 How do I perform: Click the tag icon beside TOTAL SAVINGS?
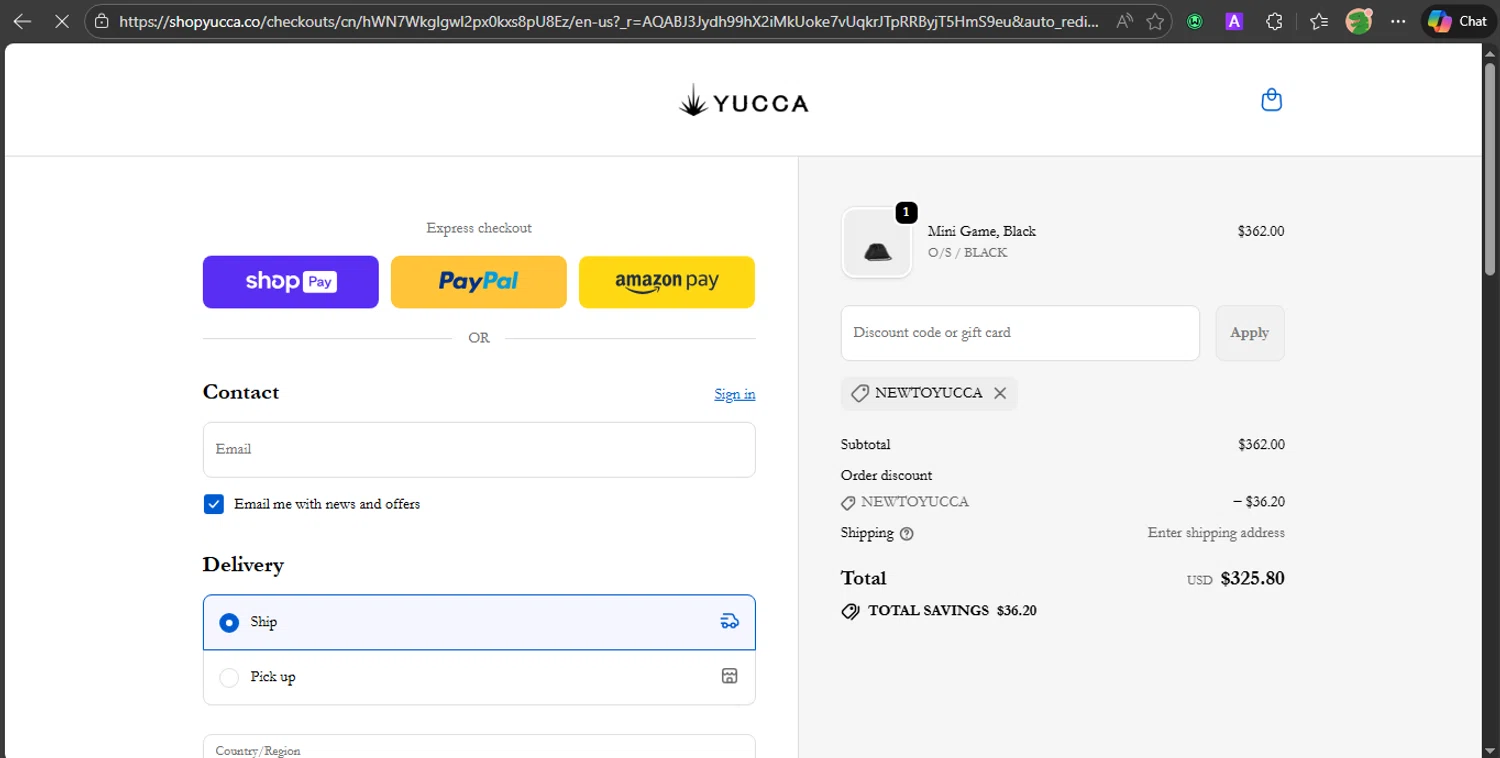[x=850, y=611]
